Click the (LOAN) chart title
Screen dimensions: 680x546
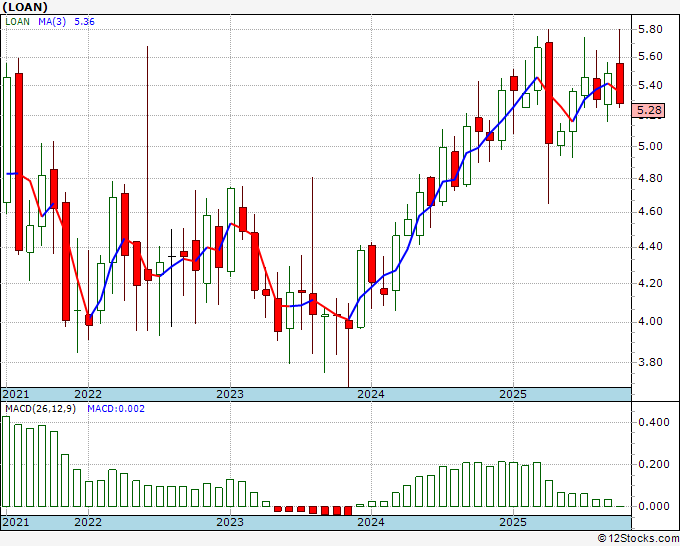click(25, 7)
